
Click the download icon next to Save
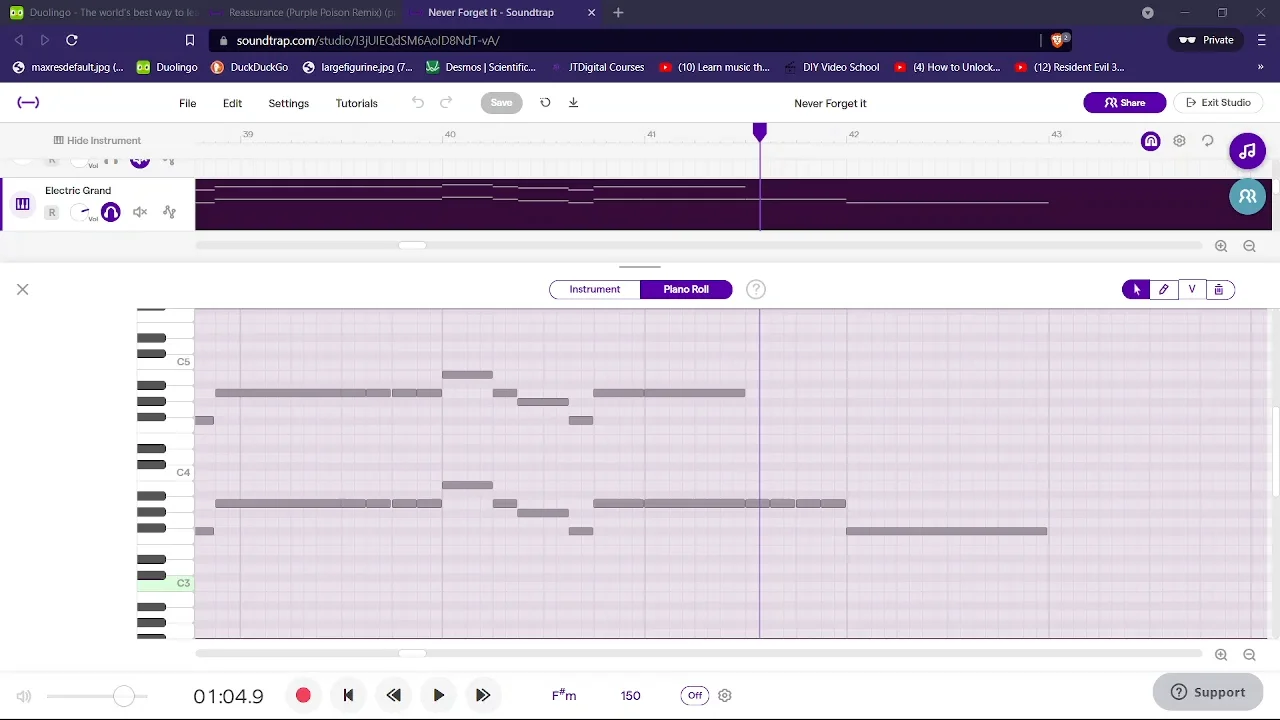pos(573,103)
